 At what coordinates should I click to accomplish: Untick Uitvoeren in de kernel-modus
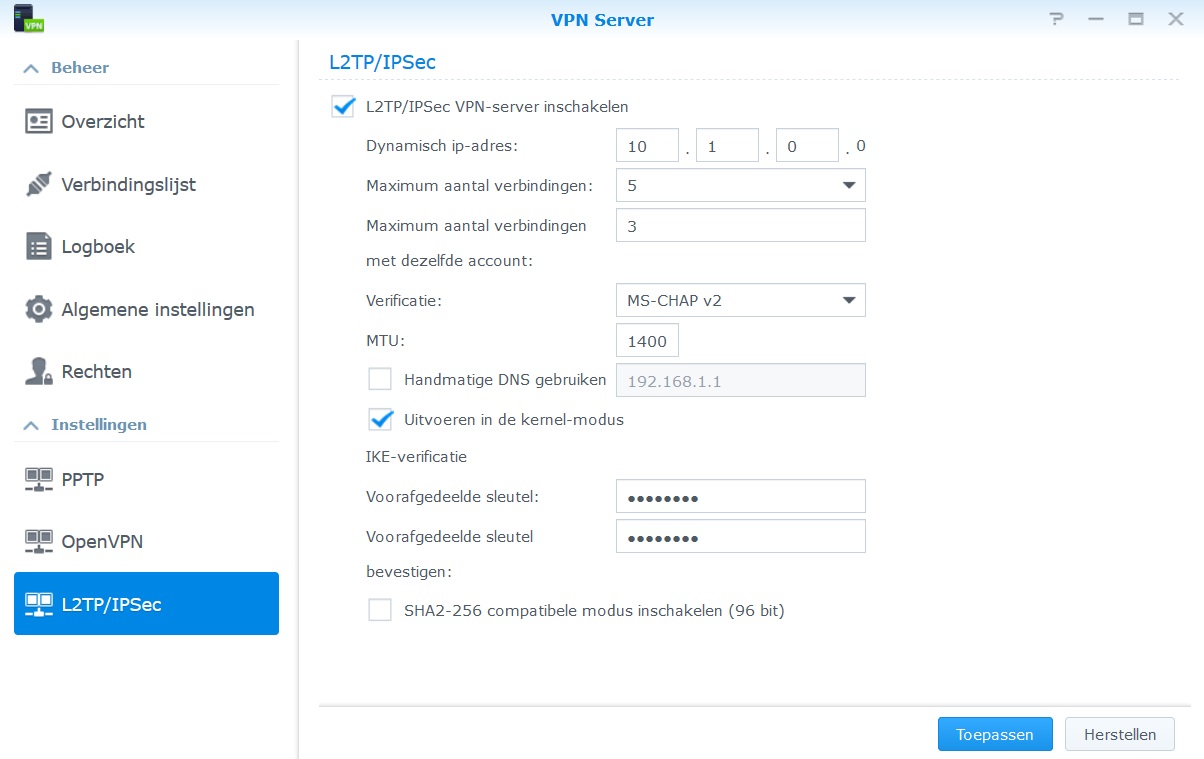pyautogui.click(x=380, y=420)
